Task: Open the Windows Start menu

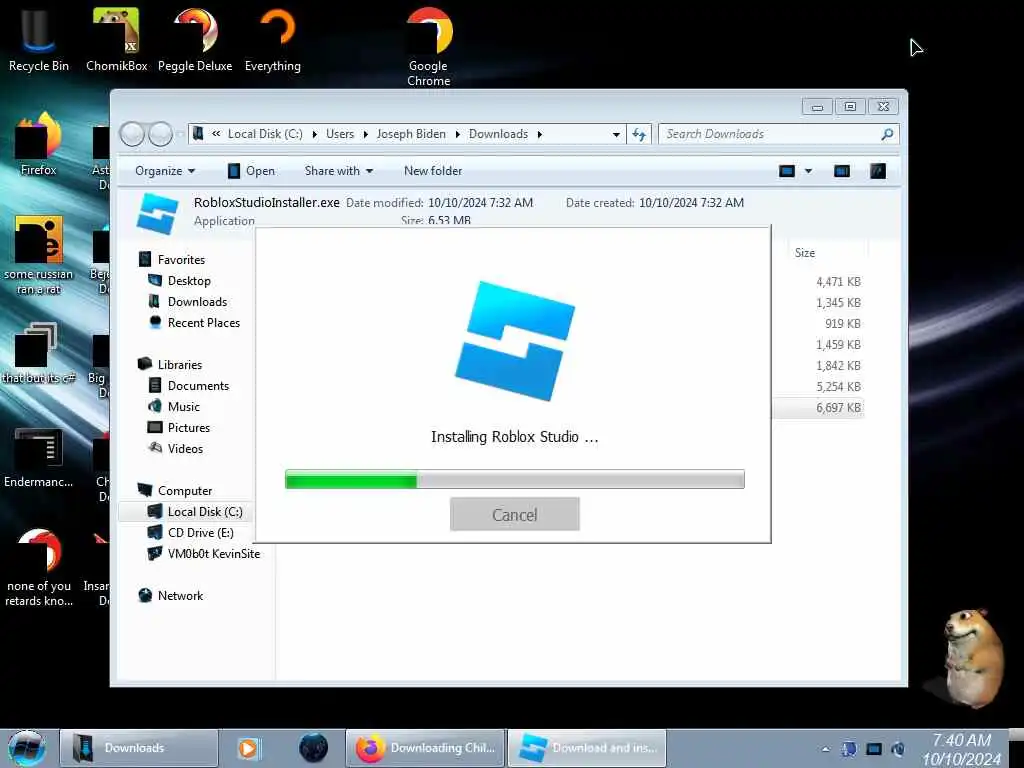Action: pyautogui.click(x=27, y=748)
